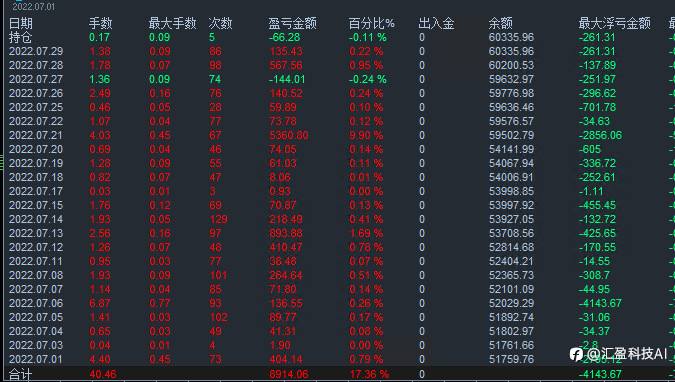Select the 2022.07.05 date row
Viewport: 675px width, 382px height.
tap(36, 317)
